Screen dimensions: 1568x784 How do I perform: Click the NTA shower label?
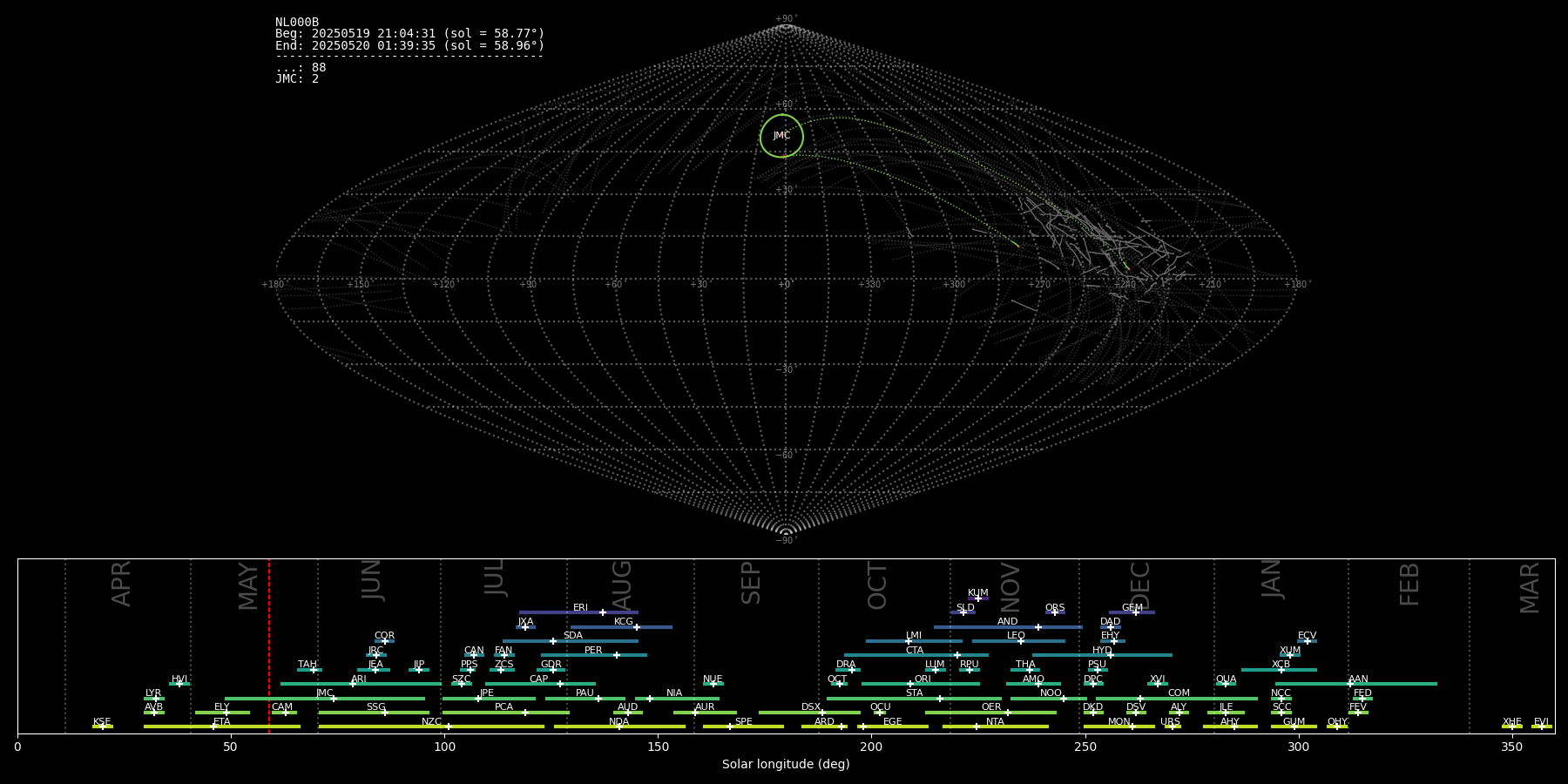tap(995, 722)
